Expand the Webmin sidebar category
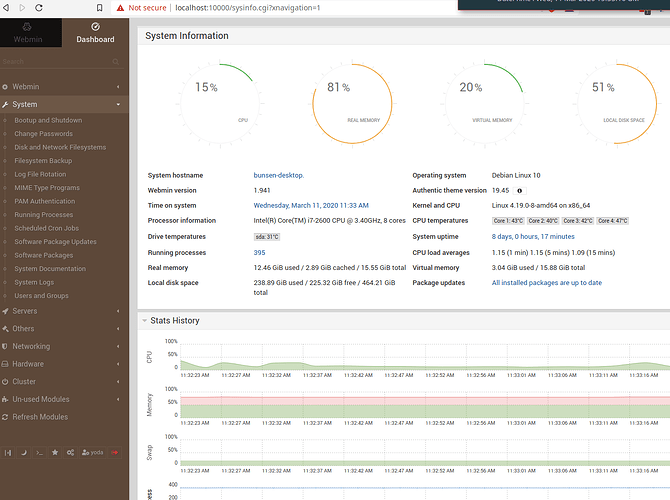 coord(64,87)
